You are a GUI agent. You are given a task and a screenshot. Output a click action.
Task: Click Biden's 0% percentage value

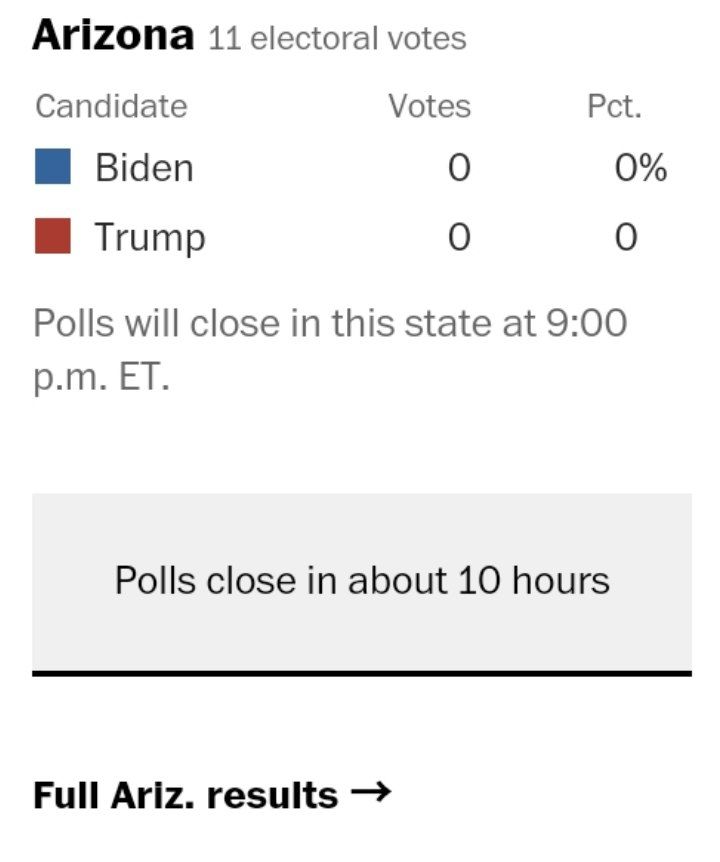click(641, 167)
